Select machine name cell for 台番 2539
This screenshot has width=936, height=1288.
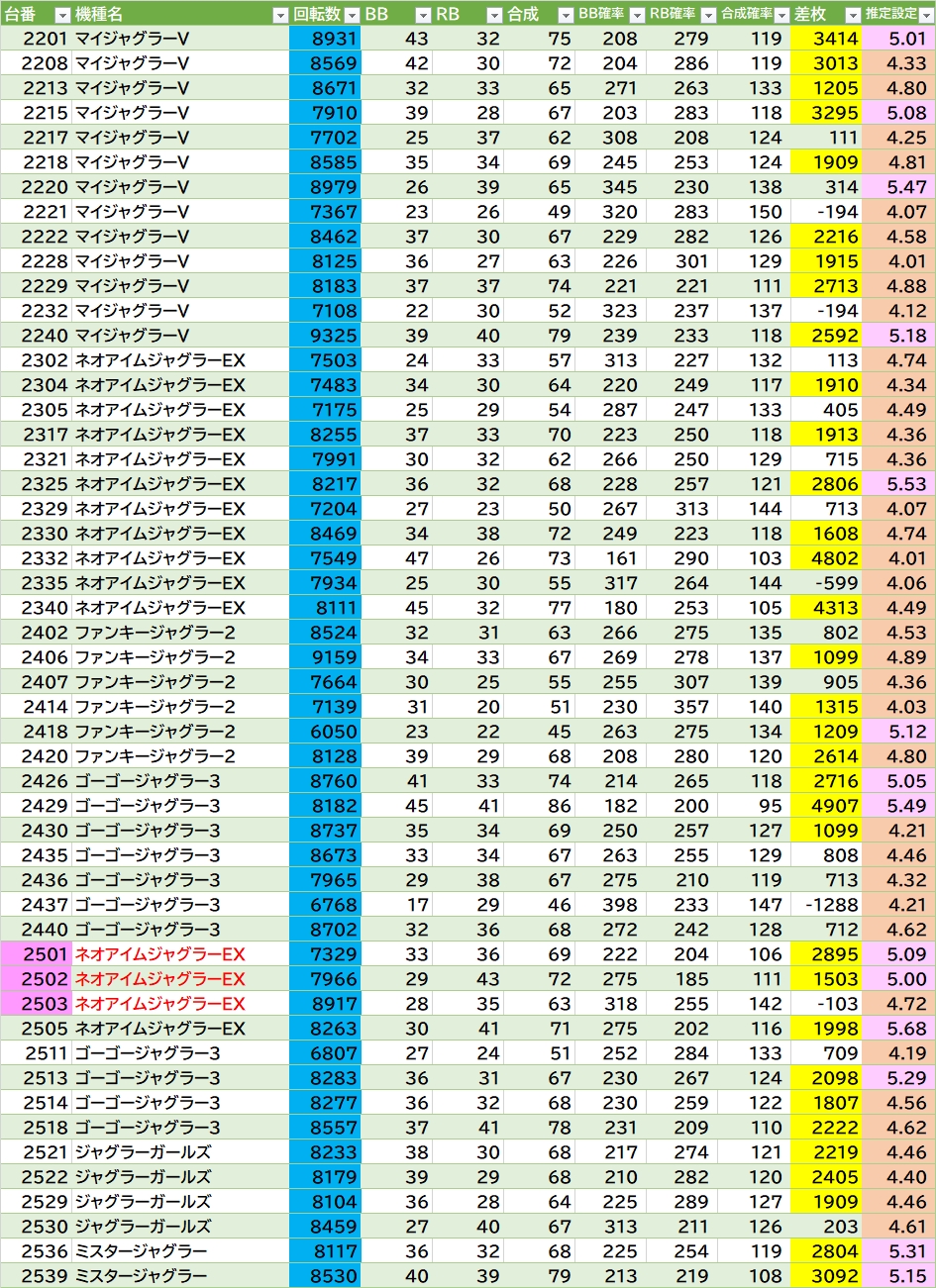click(180, 1276)
